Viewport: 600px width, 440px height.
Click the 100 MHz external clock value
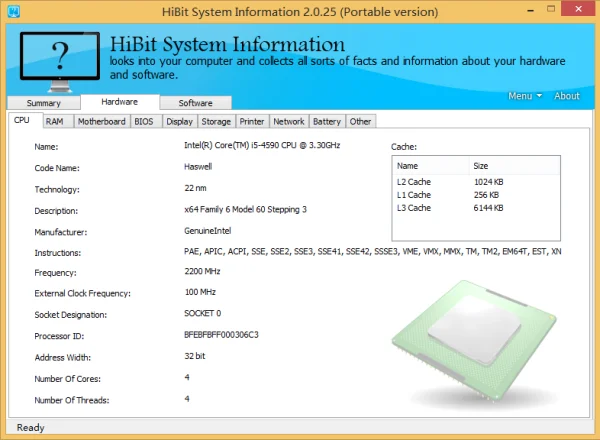pos(200,292)
